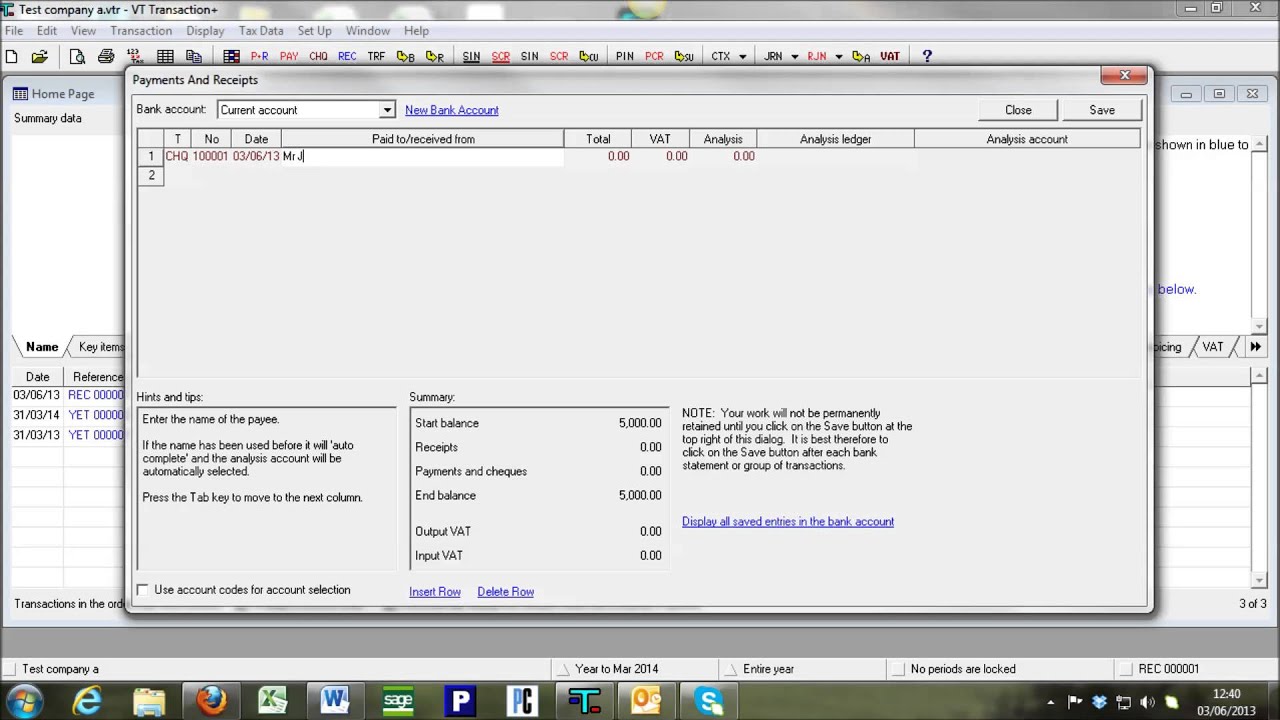Expand the RJN dropdown arrow
Viewport: 1280px width, 720px height.
838,57
